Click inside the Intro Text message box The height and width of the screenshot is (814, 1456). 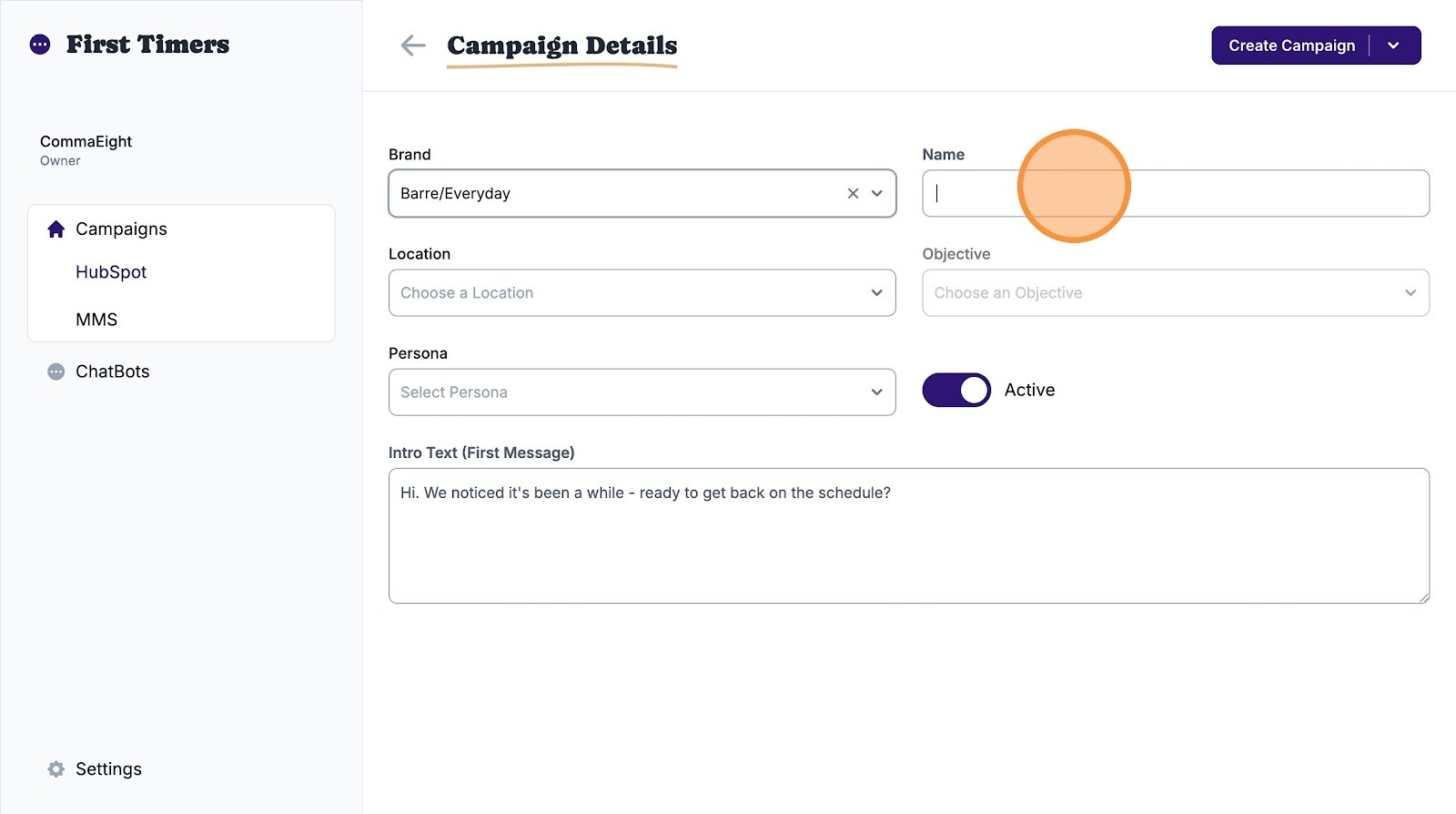(x=908, y=546)
